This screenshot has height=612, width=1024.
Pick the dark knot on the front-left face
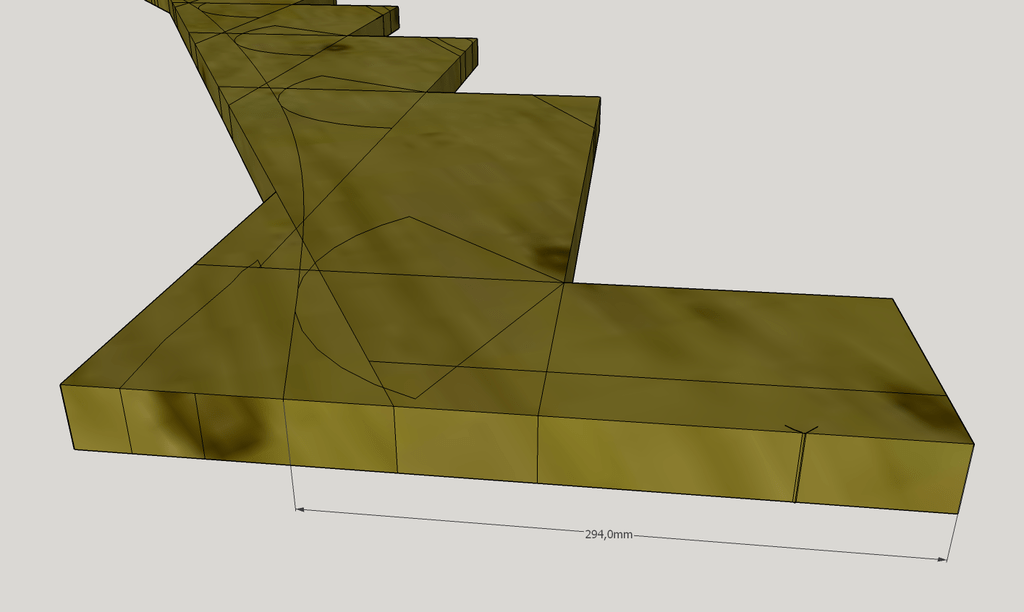[x=227, y=427]
